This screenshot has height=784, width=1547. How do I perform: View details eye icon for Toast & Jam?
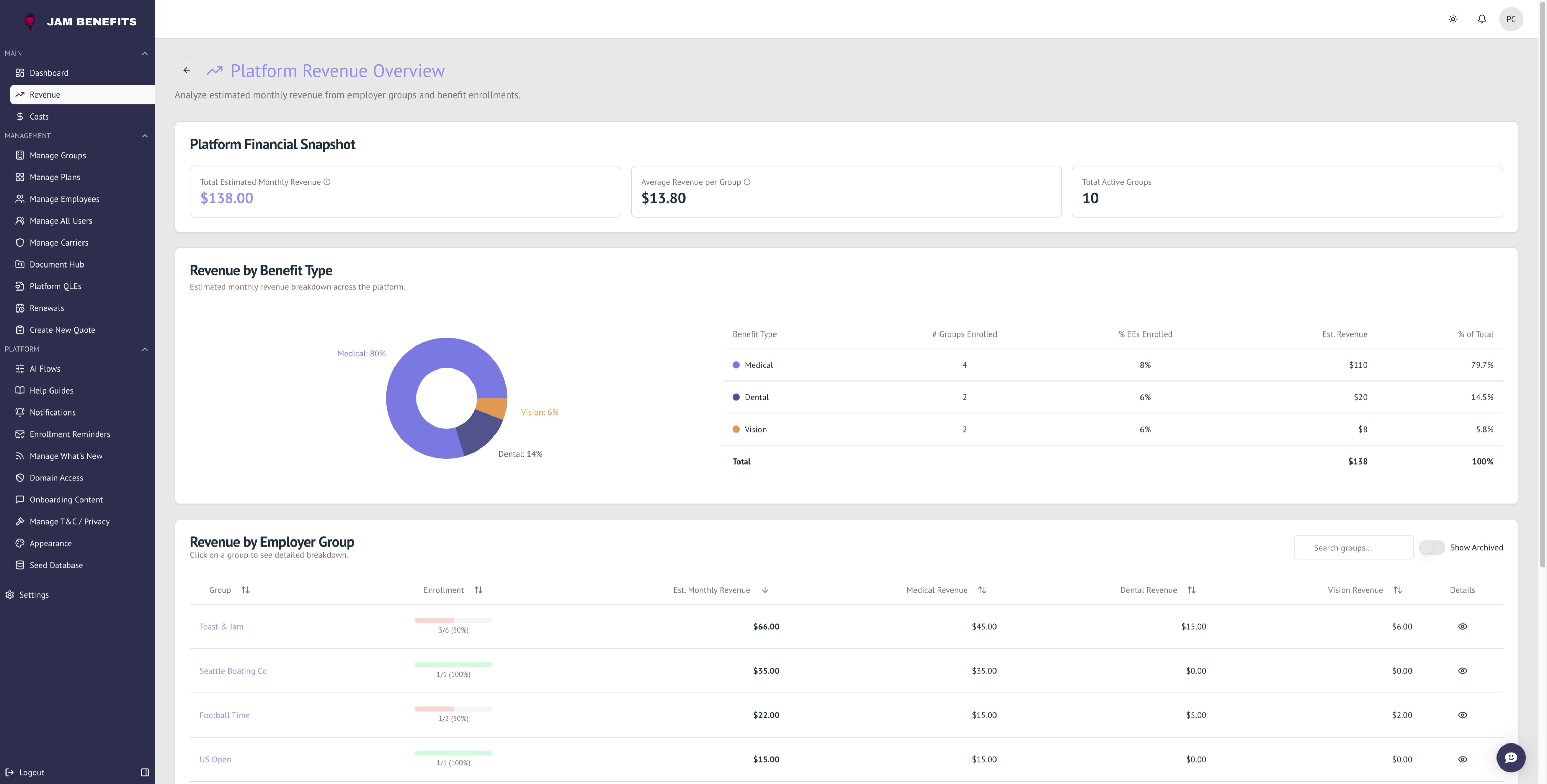click(1462, 627)
